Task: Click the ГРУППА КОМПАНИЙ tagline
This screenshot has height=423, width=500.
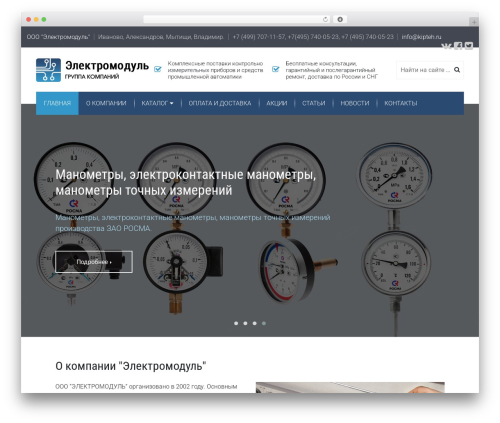Action: tap(92, 77)
